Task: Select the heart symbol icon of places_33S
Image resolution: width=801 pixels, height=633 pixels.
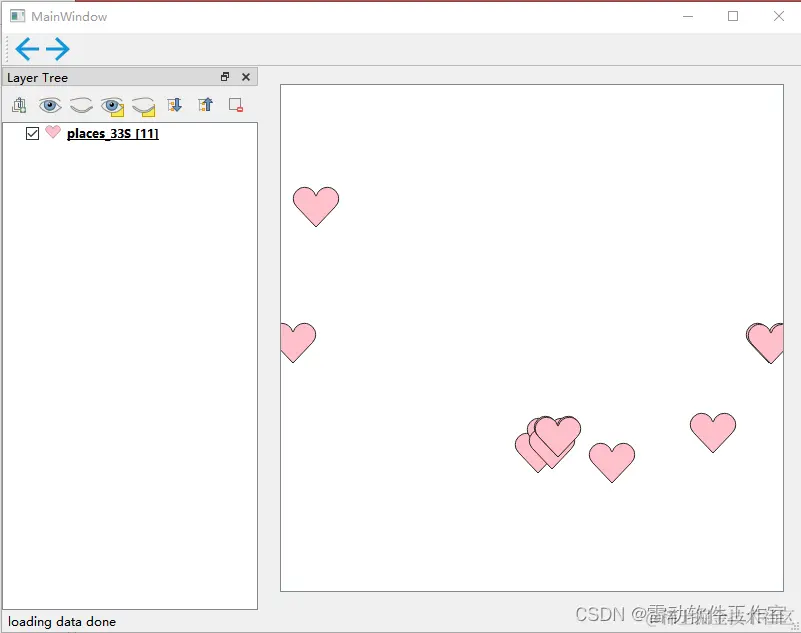Action: 51,133
